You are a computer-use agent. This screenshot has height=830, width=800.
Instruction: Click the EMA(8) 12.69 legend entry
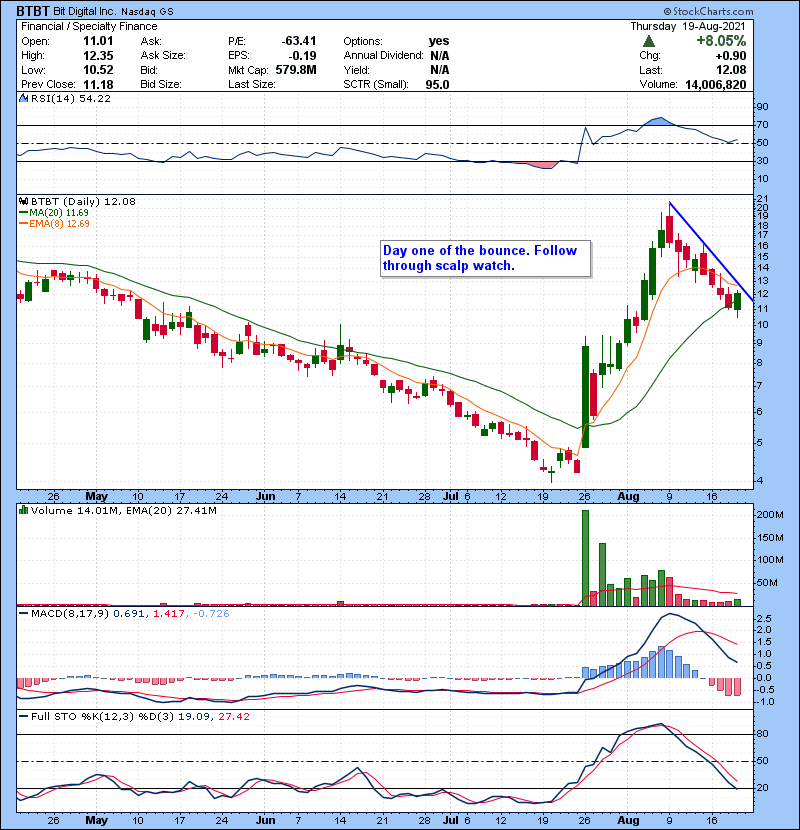pos(55,224)
